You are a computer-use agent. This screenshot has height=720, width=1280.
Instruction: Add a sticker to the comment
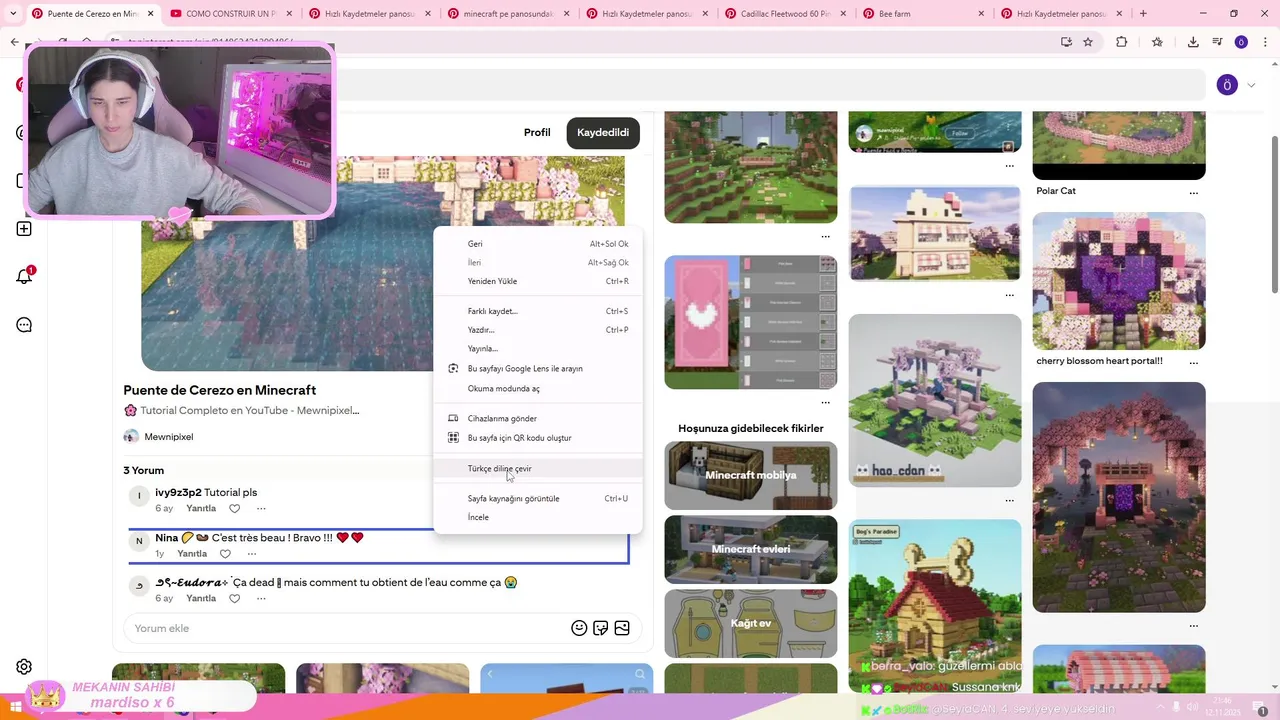pyautogui.click(x=601, y=628)
